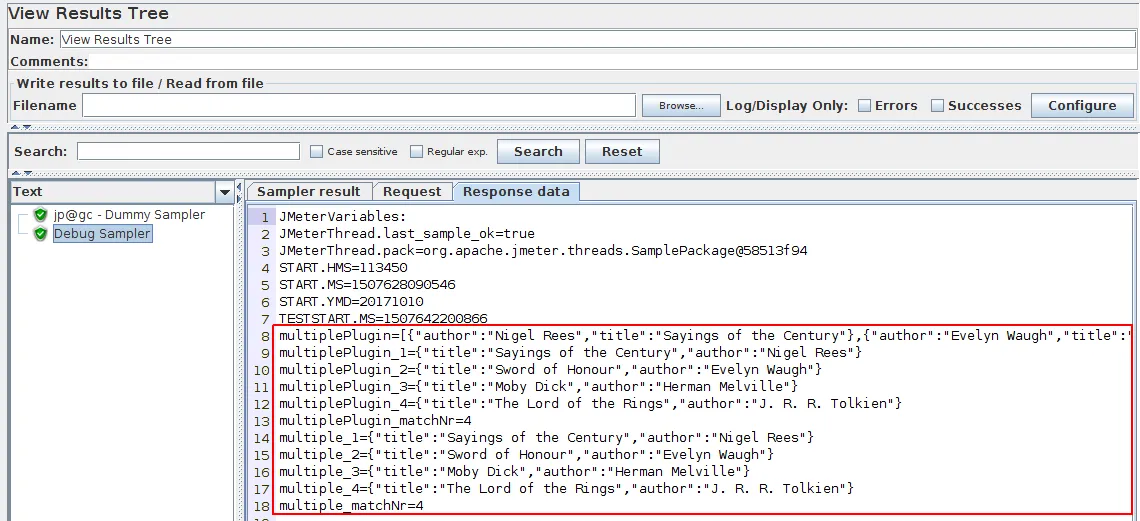Click the line "JMeterThread.last_sample_ok=true"
1140x521 pixels.
pos(406,234)
